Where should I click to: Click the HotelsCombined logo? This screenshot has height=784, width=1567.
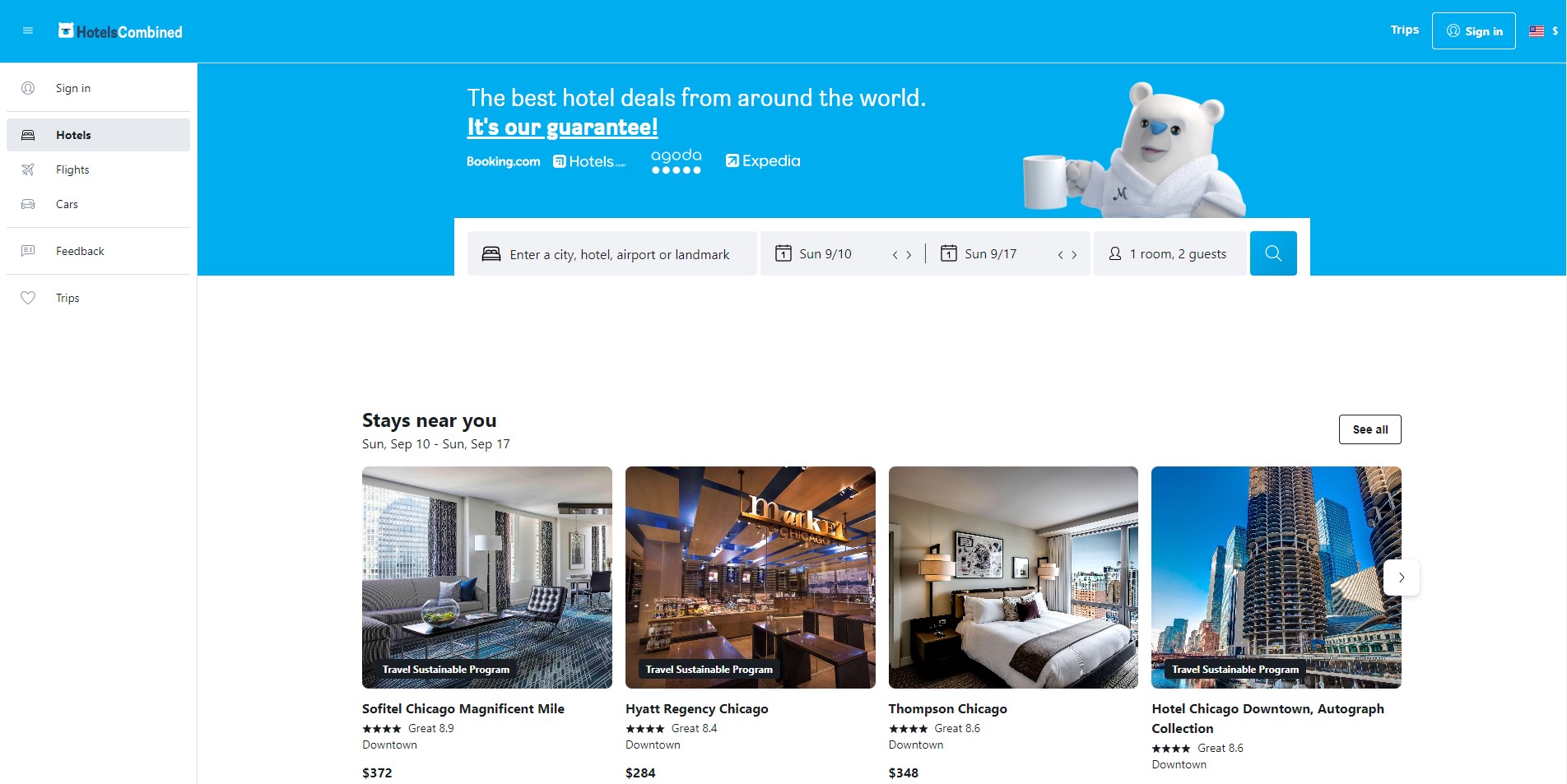(x=120, y=31)
